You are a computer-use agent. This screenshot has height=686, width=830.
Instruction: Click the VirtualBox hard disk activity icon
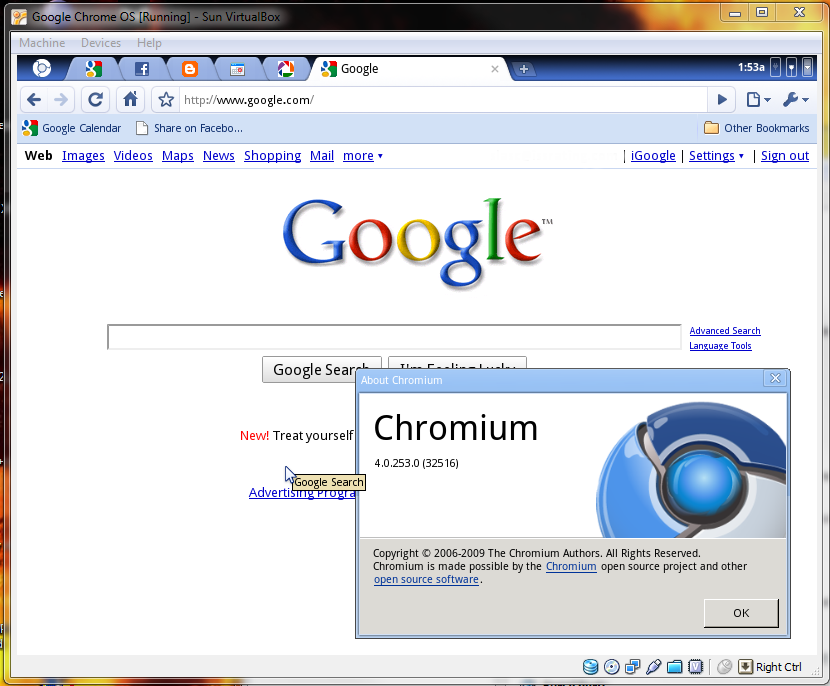click(591, 667)
